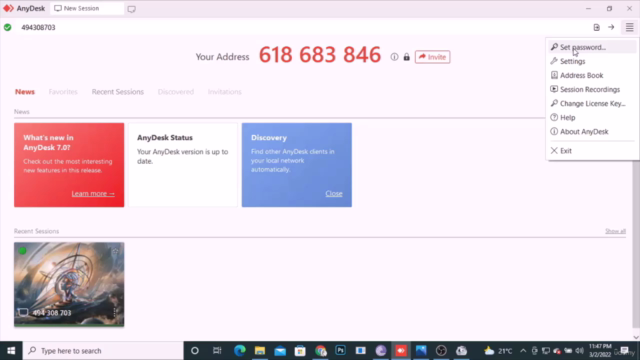The height and width of the screenshot is (360, 640).
Task: Click the file transfer icon in address bar
Action: coord(597,27)
